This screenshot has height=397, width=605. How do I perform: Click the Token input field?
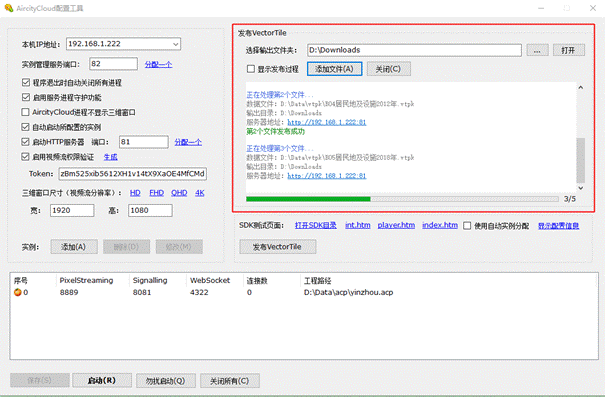click(x=133, y=174)
